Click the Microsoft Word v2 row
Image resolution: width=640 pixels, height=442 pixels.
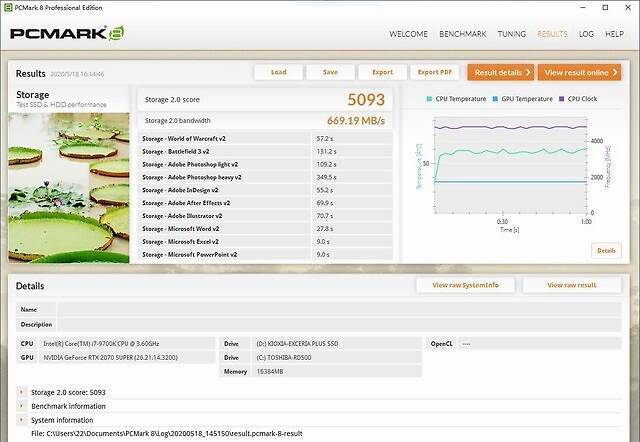point(266,229)
